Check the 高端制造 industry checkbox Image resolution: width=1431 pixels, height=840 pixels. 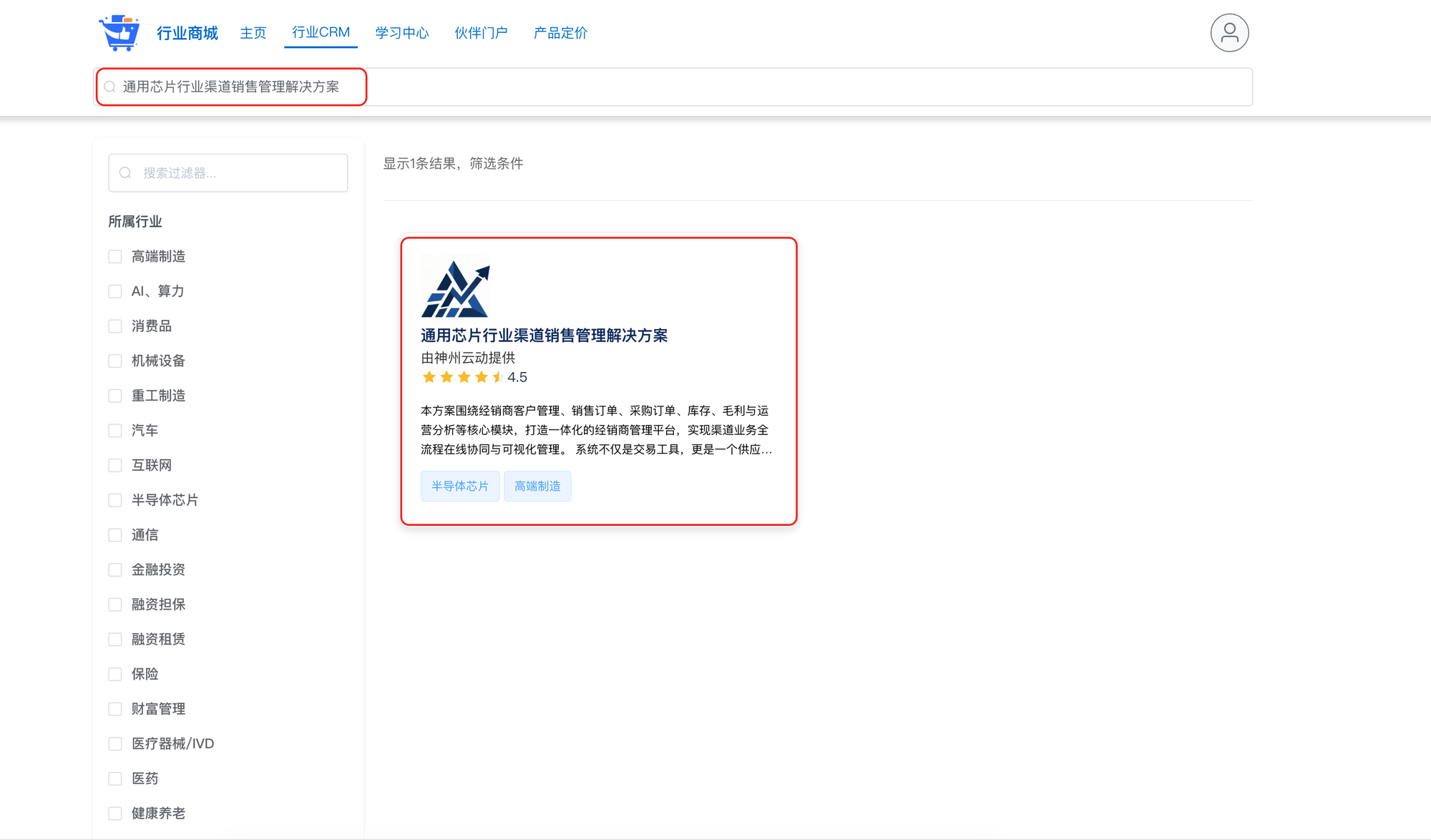[115, 257]
